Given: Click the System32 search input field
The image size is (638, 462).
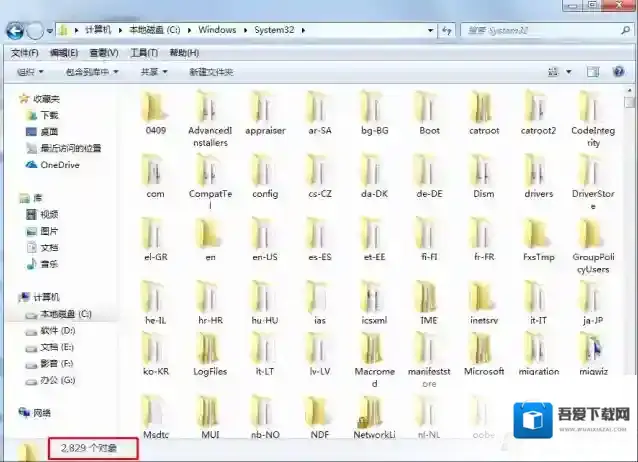Looking at the screenshot, I should coord(541,31).
